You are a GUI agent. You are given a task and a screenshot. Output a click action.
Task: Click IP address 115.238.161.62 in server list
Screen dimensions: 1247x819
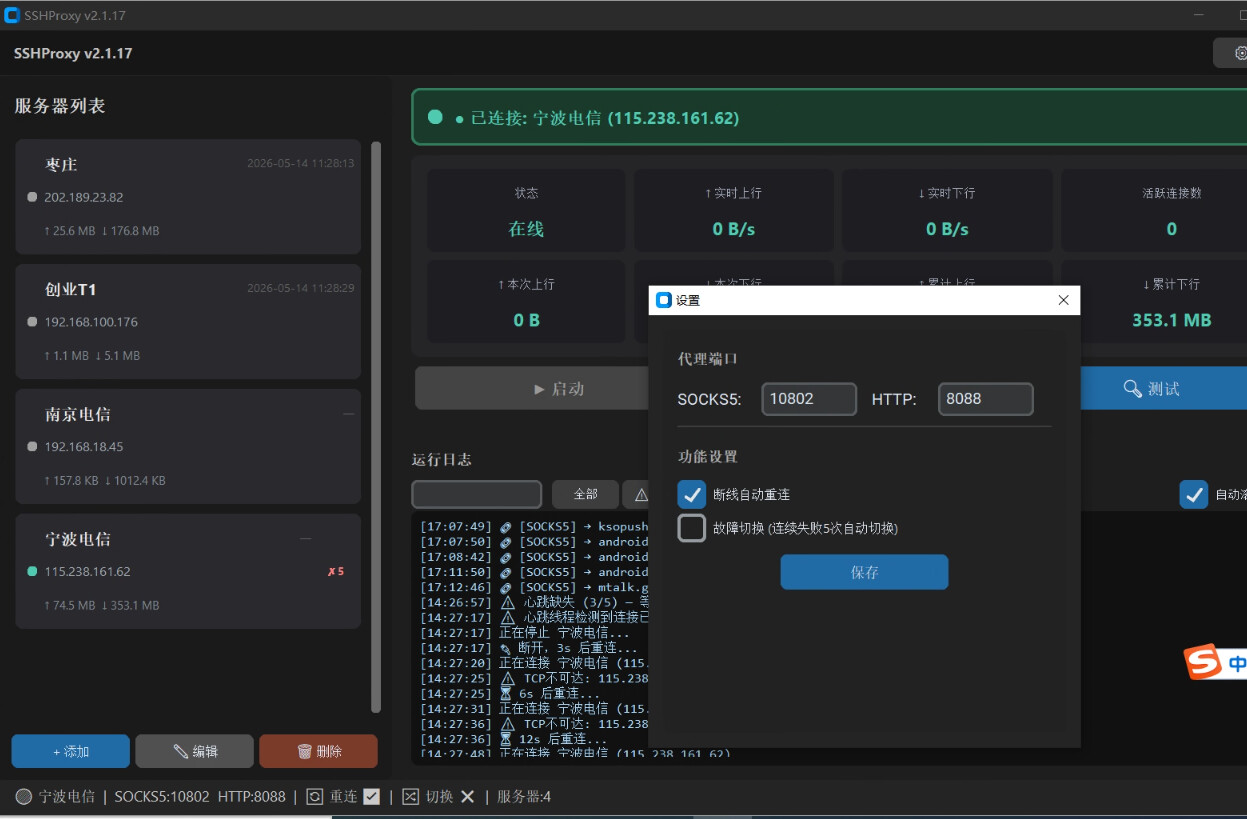coord(87,572)
